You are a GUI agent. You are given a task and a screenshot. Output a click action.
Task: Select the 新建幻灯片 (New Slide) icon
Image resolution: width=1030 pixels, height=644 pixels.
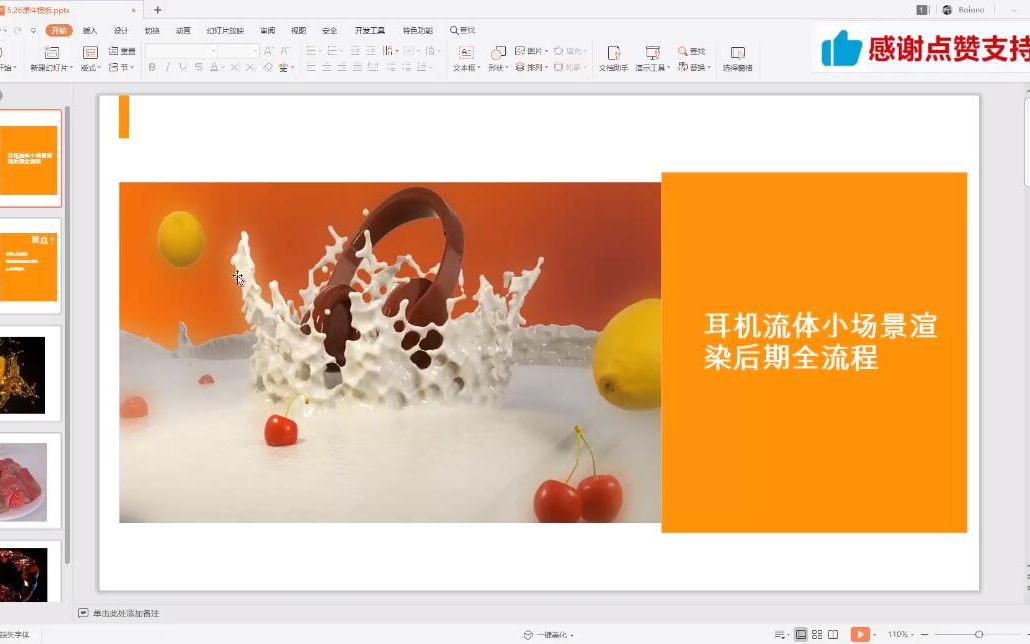pyautogui.click(x=50, y=52)
